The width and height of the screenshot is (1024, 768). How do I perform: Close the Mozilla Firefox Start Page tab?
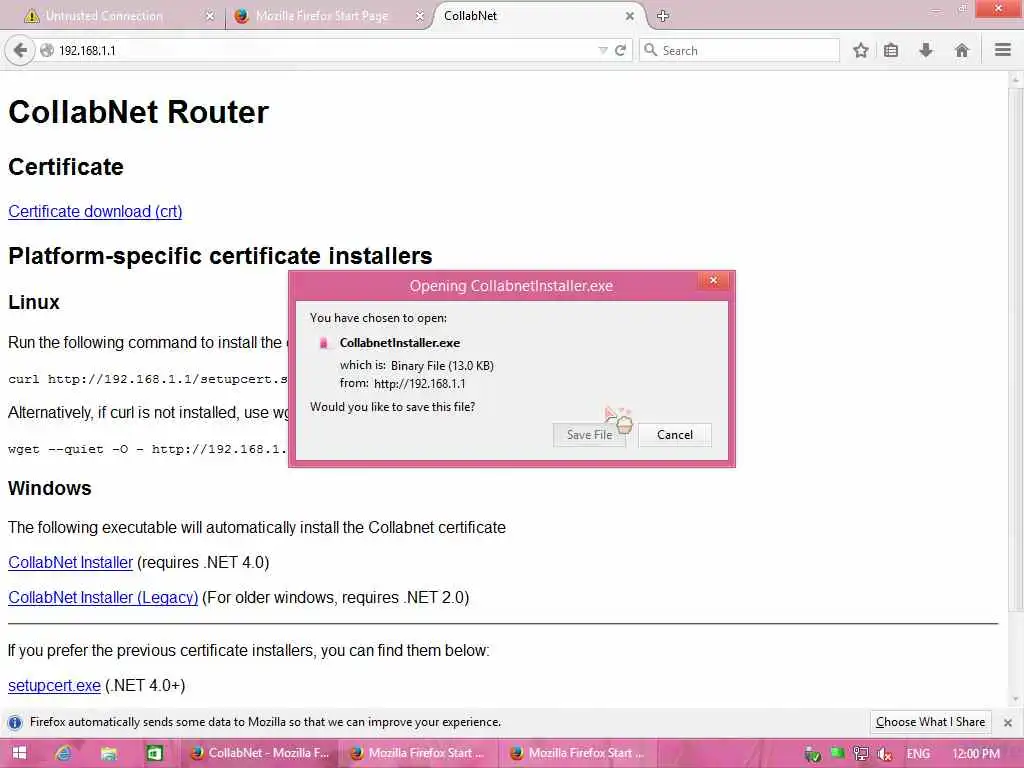pos(420,16)
